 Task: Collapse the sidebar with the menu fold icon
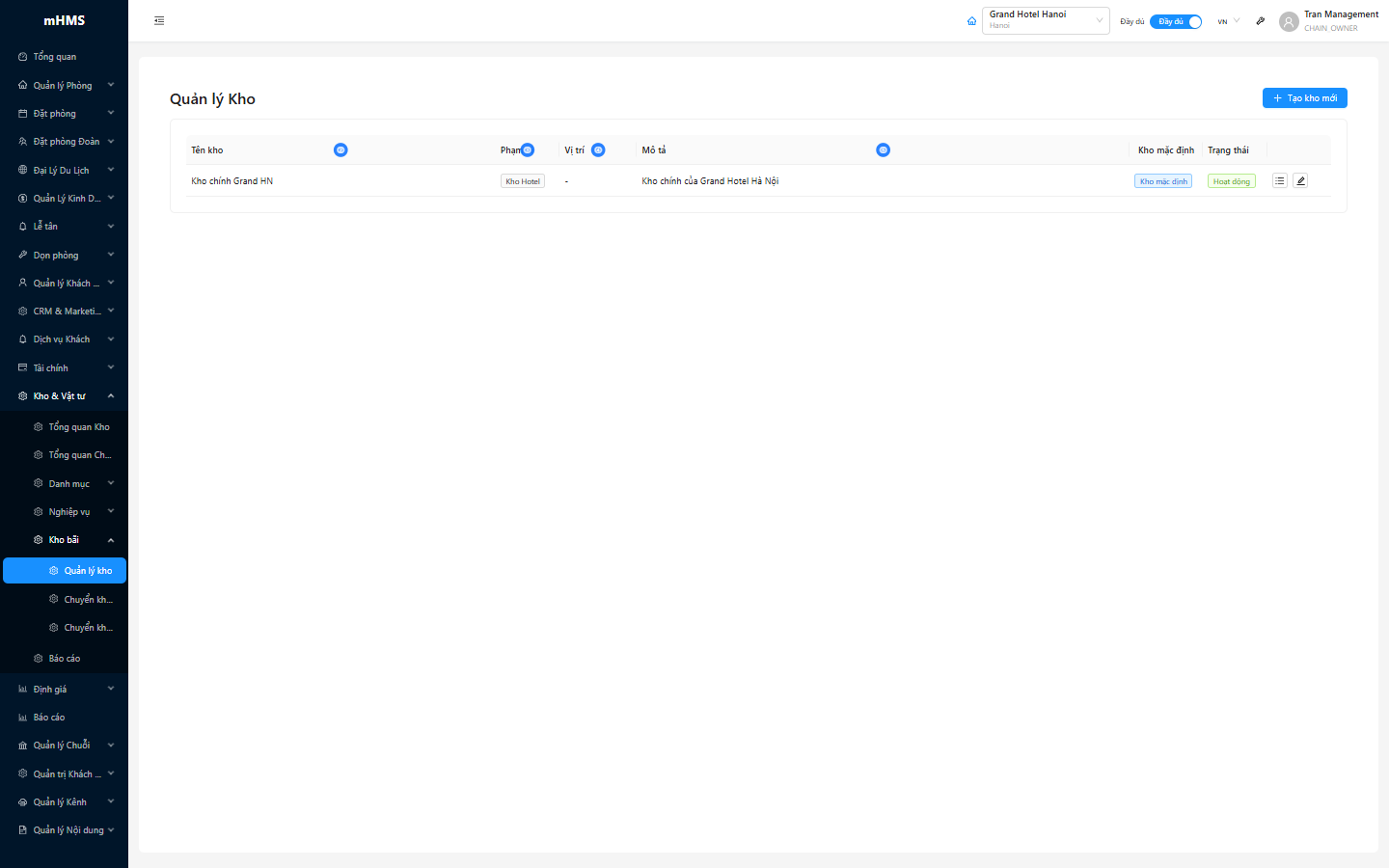(x=159, y=20)
